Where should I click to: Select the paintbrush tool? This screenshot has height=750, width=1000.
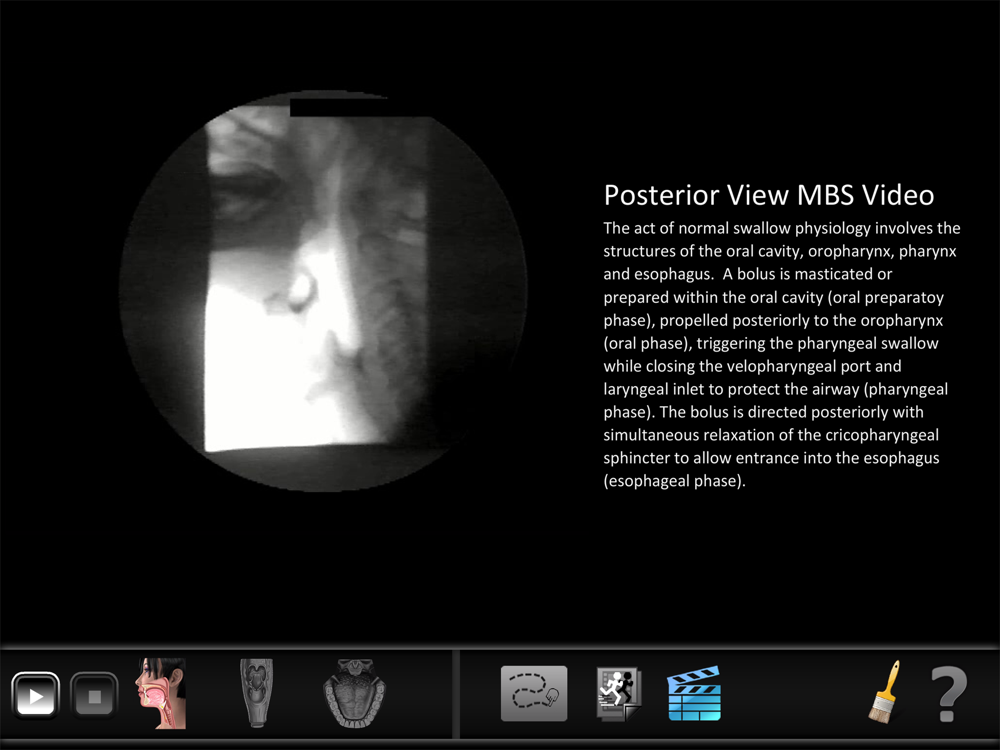point(885,693)
